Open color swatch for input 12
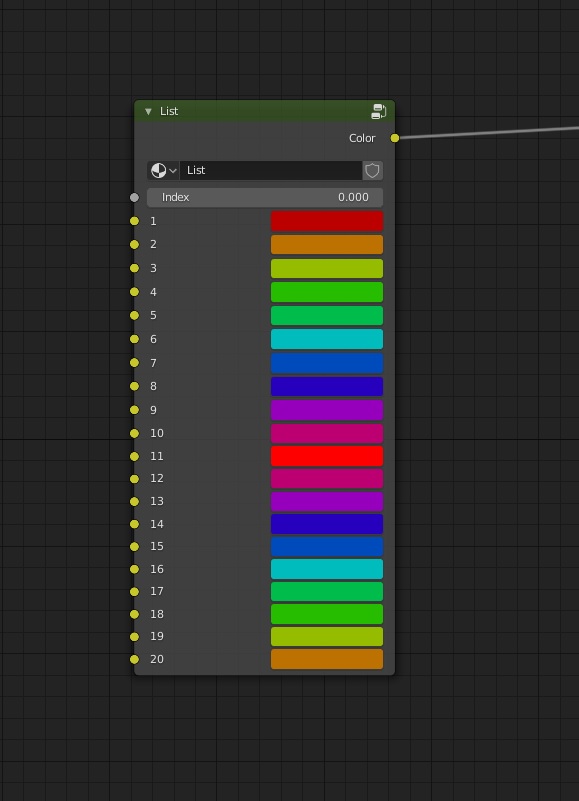Screen dimensions: 579x801 pos(327,479)
